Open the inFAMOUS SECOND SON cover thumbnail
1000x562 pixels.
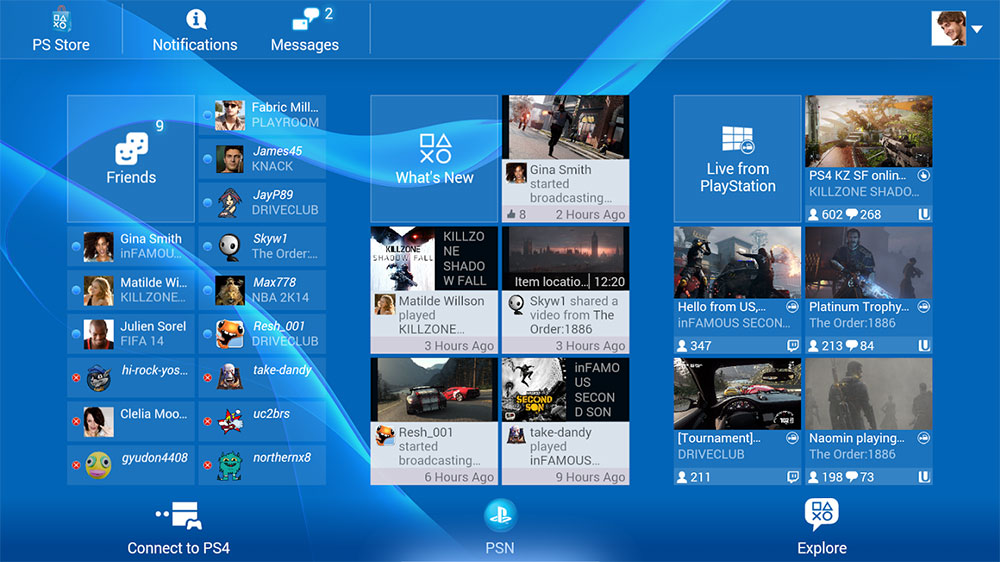534,389
